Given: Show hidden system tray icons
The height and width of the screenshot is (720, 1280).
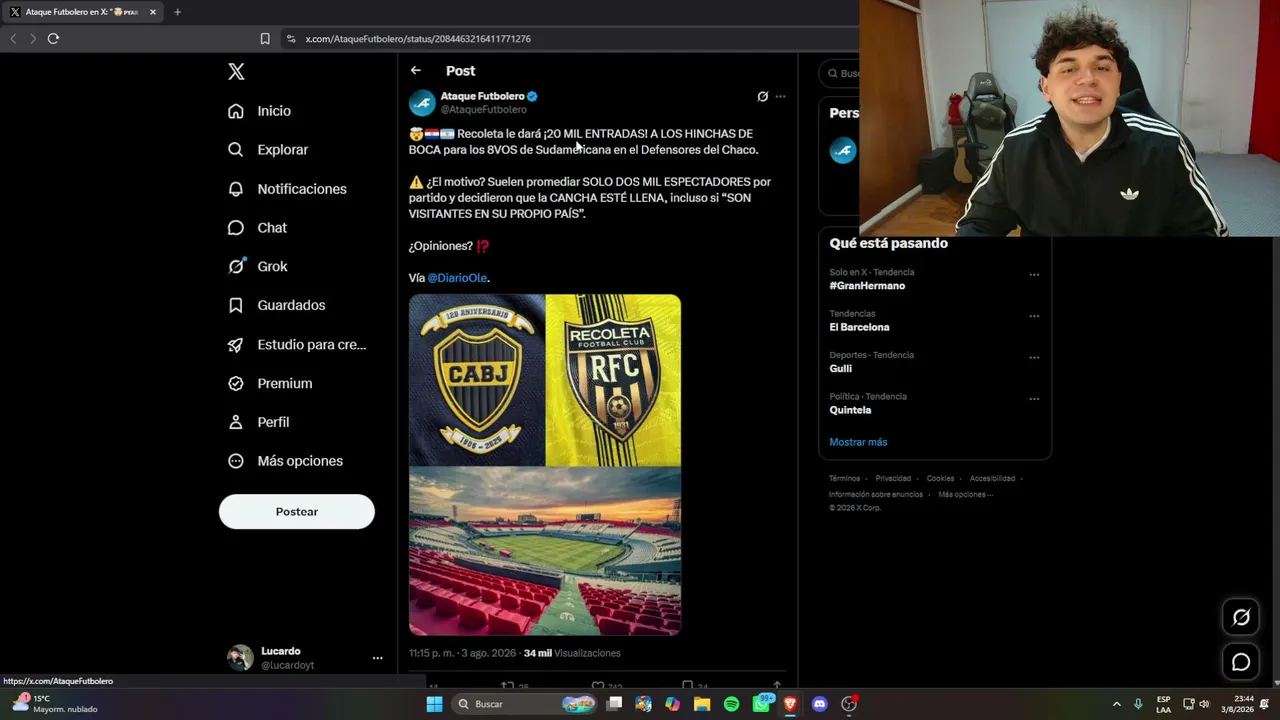Looking at the screenshot, I should (1117, 704).
